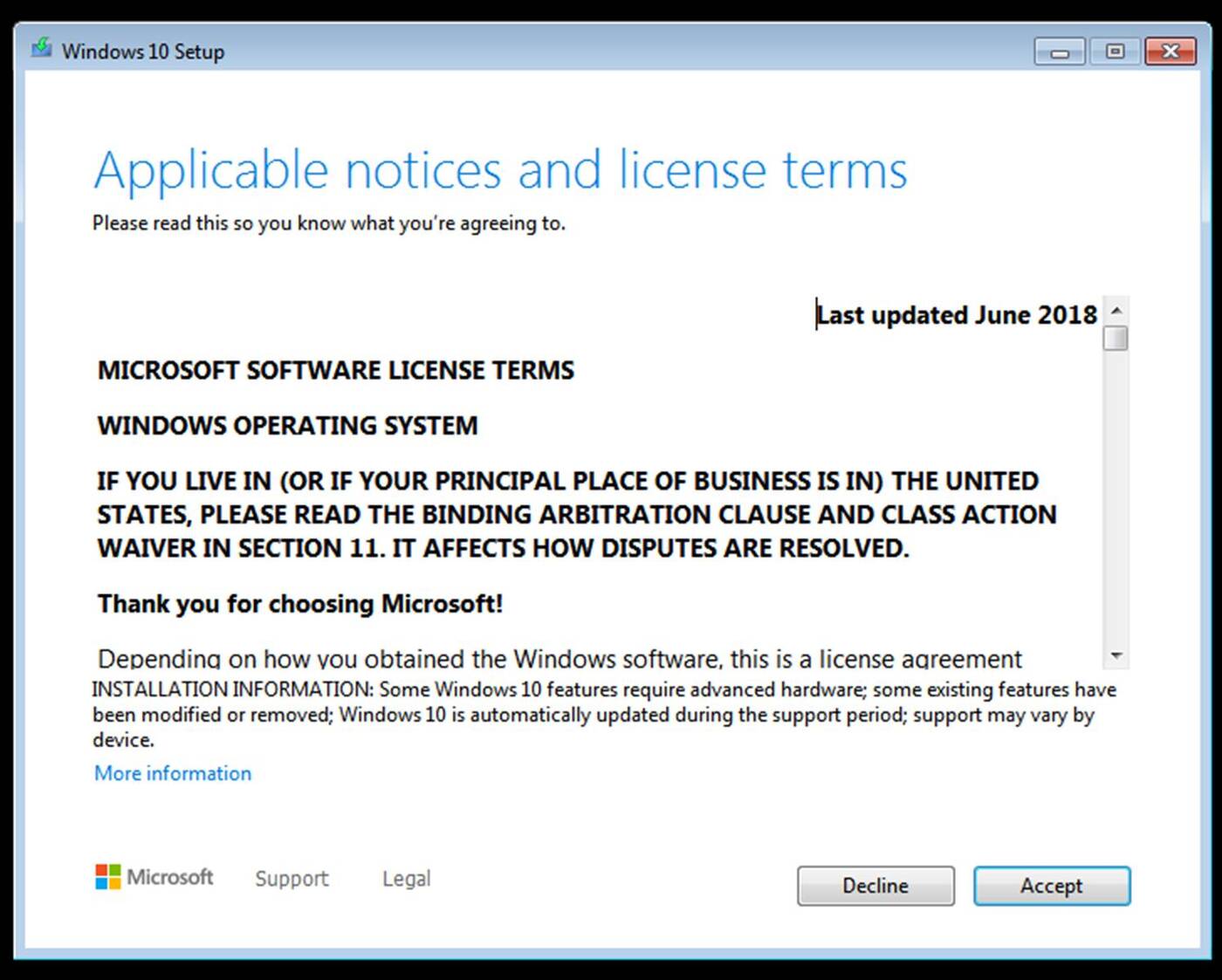Screen dimensions: 1222x980
Task: Click the scrollbar down arrow
Action: (x=1116, y=654)
